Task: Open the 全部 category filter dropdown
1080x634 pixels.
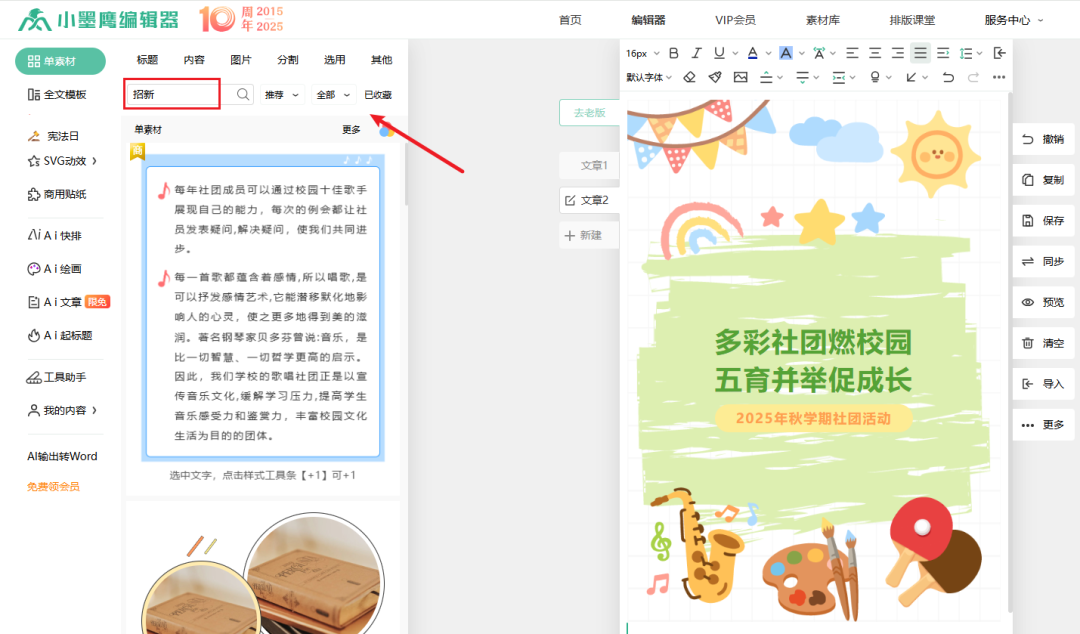Action: [x=334, y=93]
